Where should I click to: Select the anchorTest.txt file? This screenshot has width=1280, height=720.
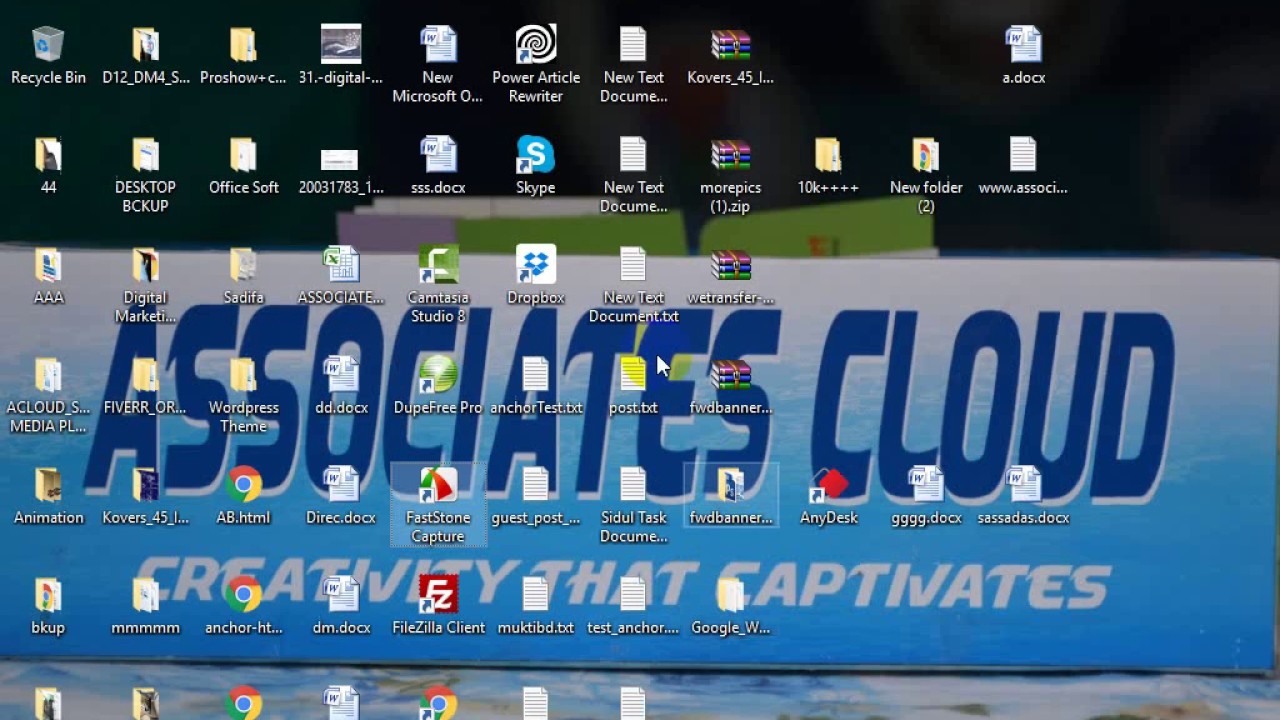[x=536, y=386]
